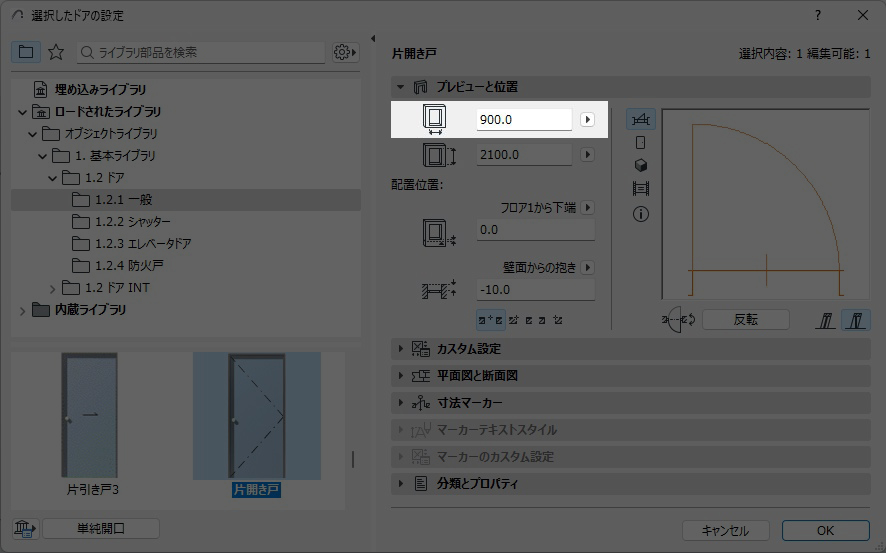
Task: Toggle the left door opening orientation
Action: coord(827,320)
